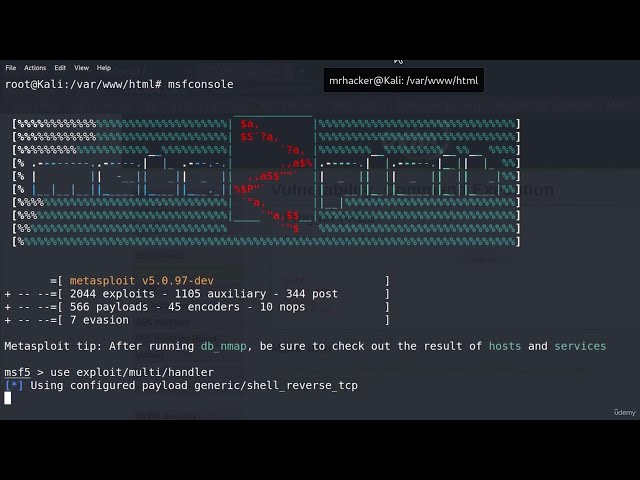Click the '2044 exploits' line
Screen dimensions: 640x480
(204, 294)
